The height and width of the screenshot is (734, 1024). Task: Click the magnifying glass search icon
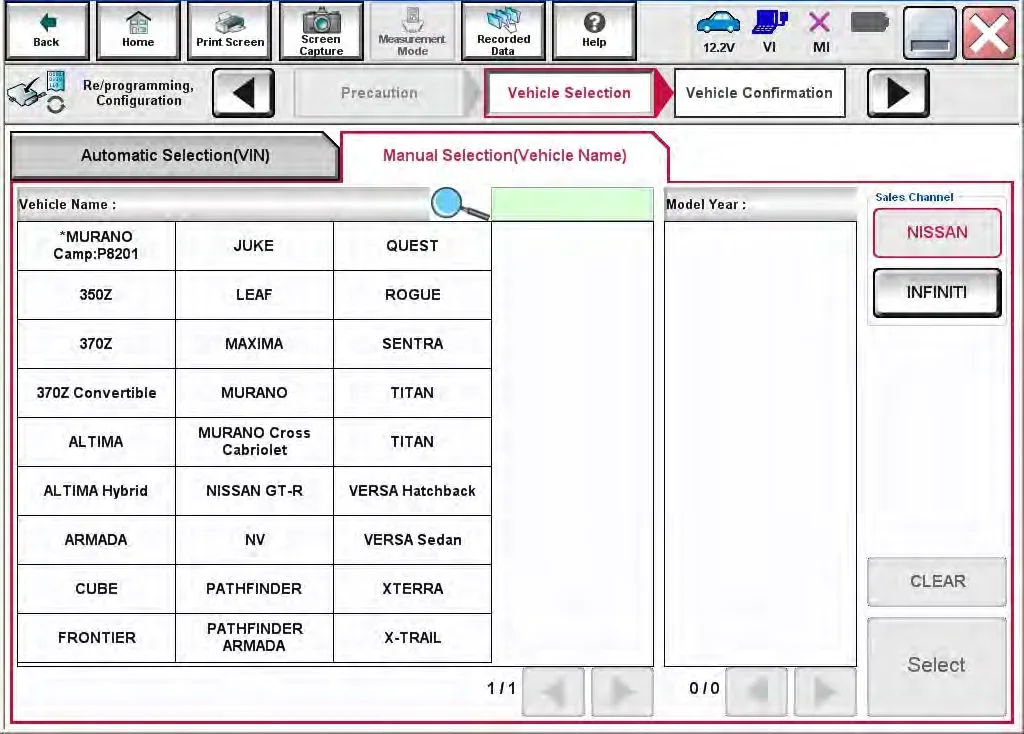pos(459,204)
